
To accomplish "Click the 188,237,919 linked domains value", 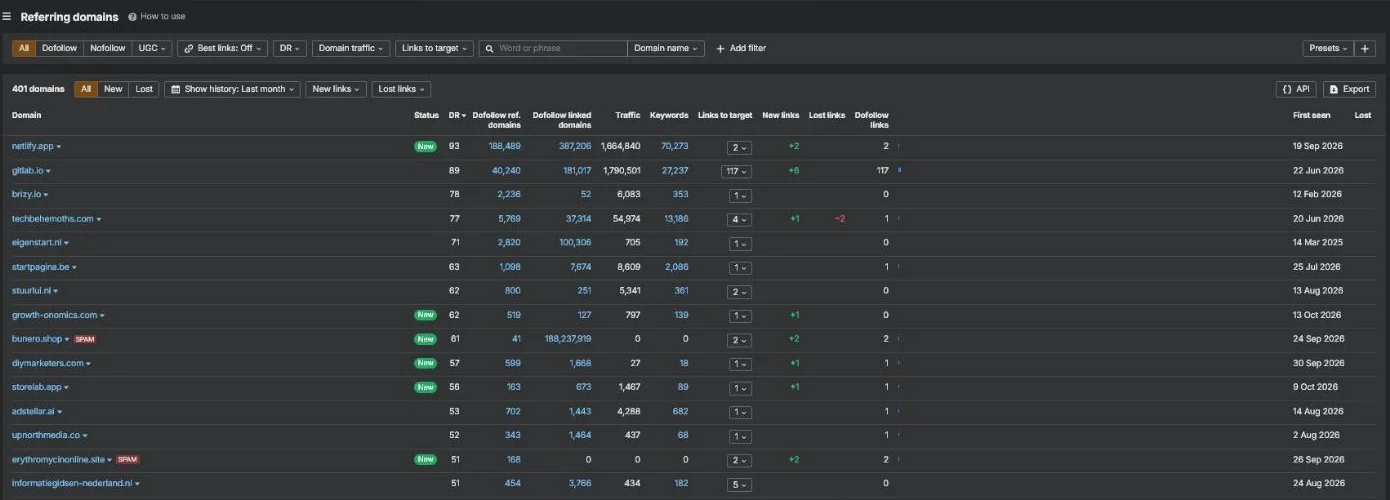I will pos(569,339).
